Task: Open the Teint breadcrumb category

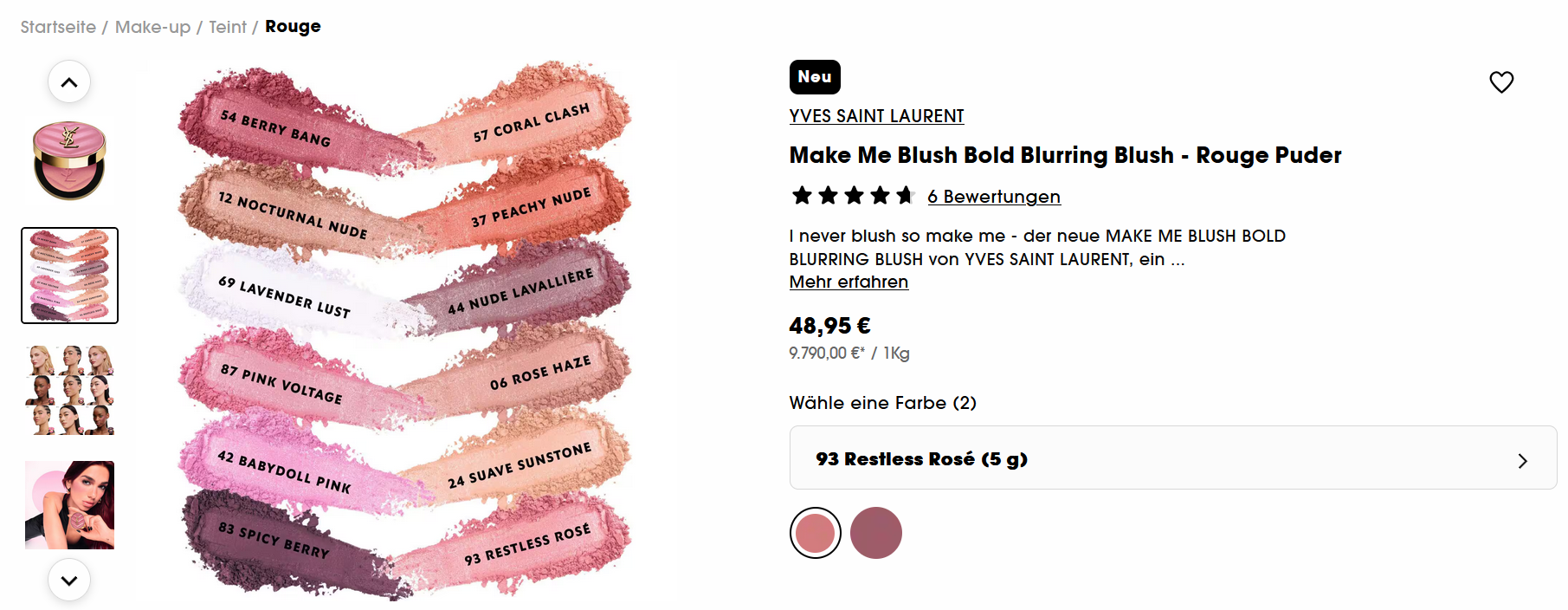Action: point(228,27)
